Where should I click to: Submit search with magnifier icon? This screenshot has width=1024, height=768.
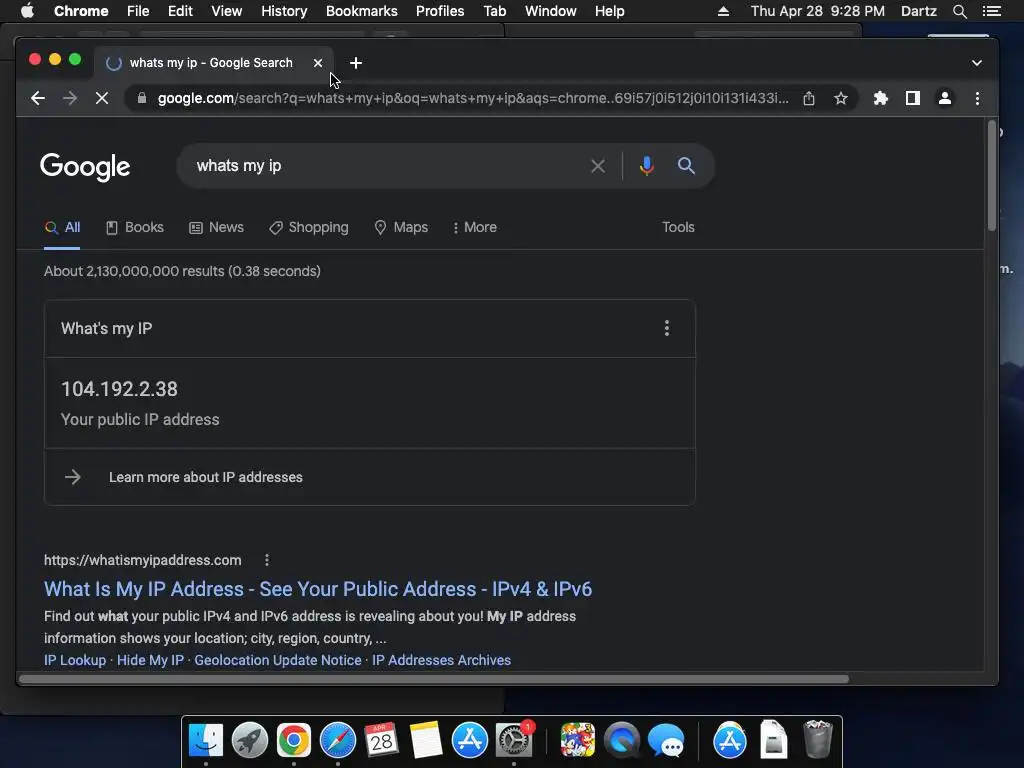[x=686, y=166]
